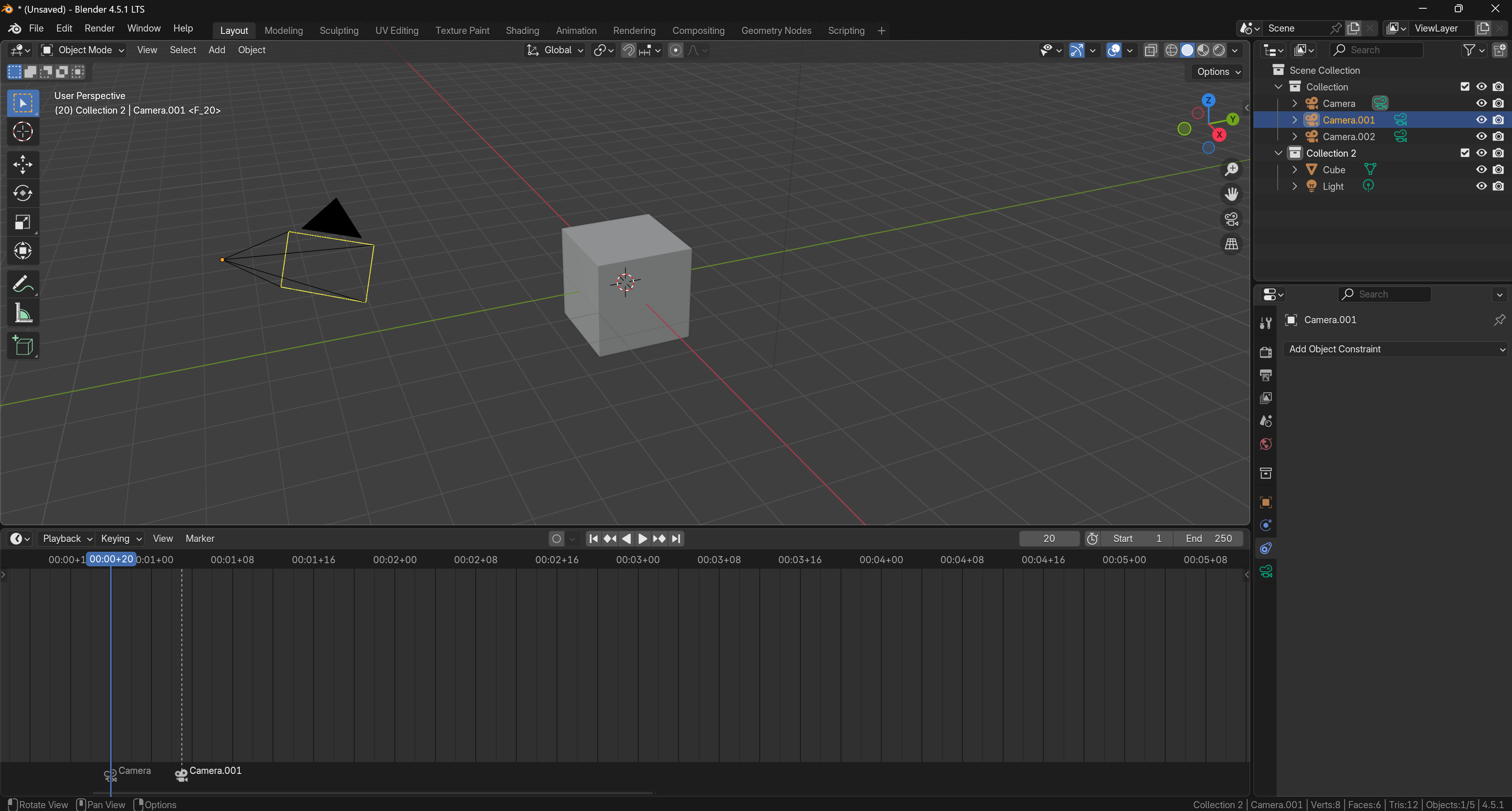
Task: Activate the Scale tool
Action: click(23, 222)
